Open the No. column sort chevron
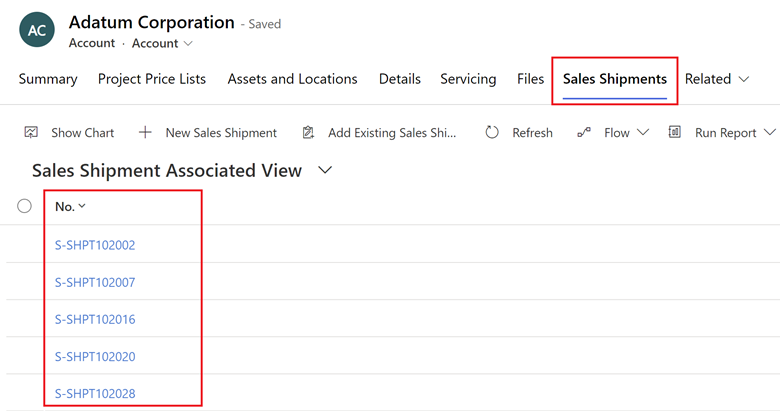Viewport: 780px width, 411px height. pyautogui.click(x=82, y=206)
